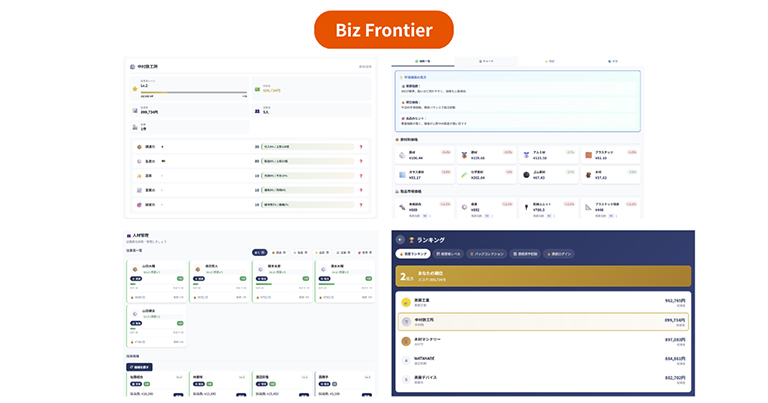The width and height of the screenshot is (768, 403).
Task: Click the rubber material black circle icon
Action: click(x=526, y=174)
